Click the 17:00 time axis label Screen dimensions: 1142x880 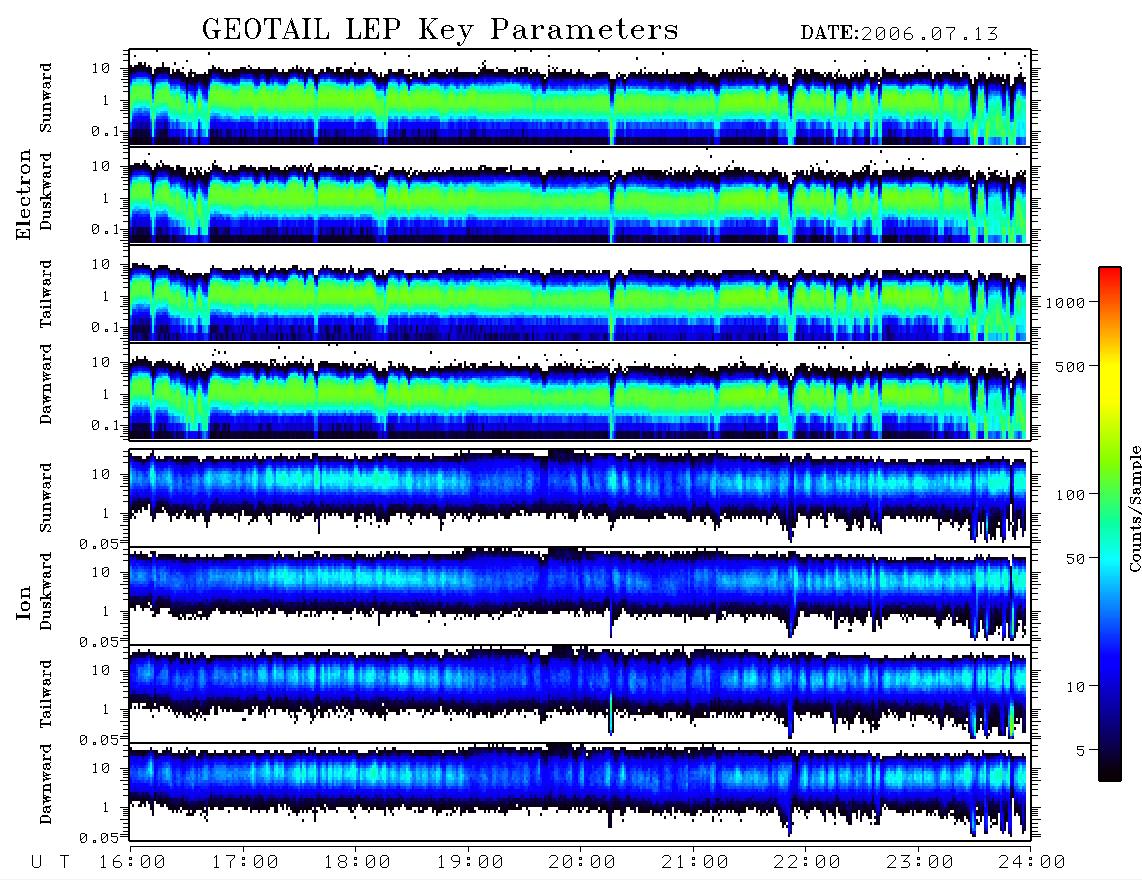point(245,862)
